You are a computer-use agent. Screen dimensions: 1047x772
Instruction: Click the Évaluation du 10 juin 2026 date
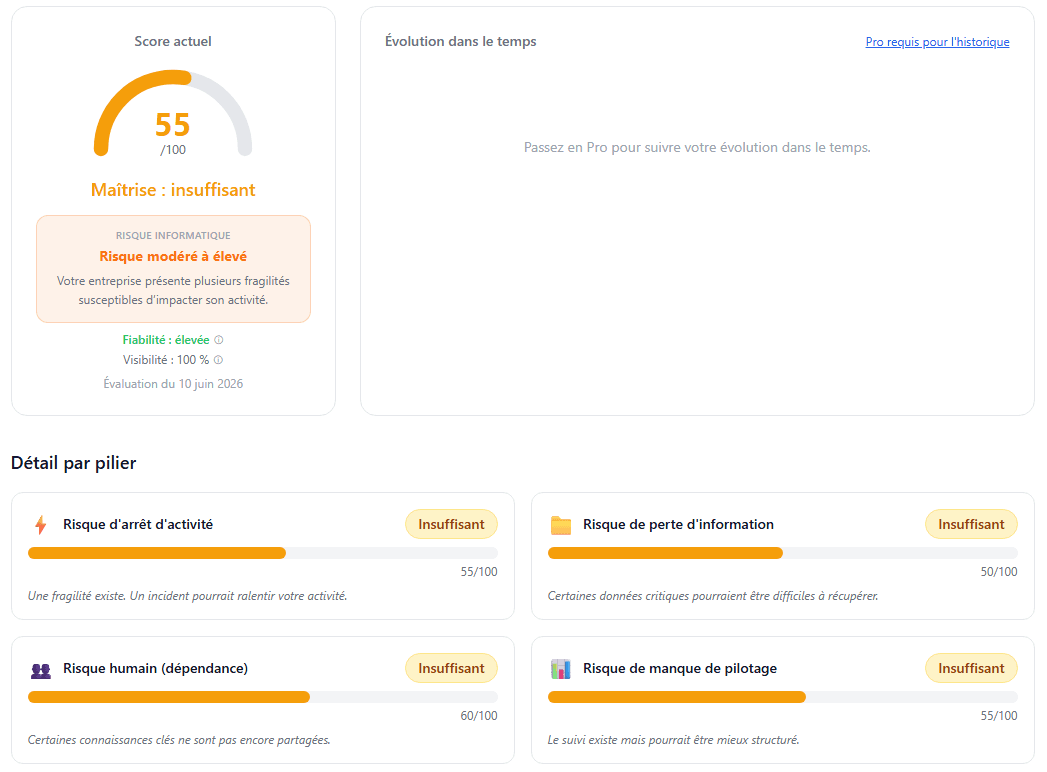point(173,384)
